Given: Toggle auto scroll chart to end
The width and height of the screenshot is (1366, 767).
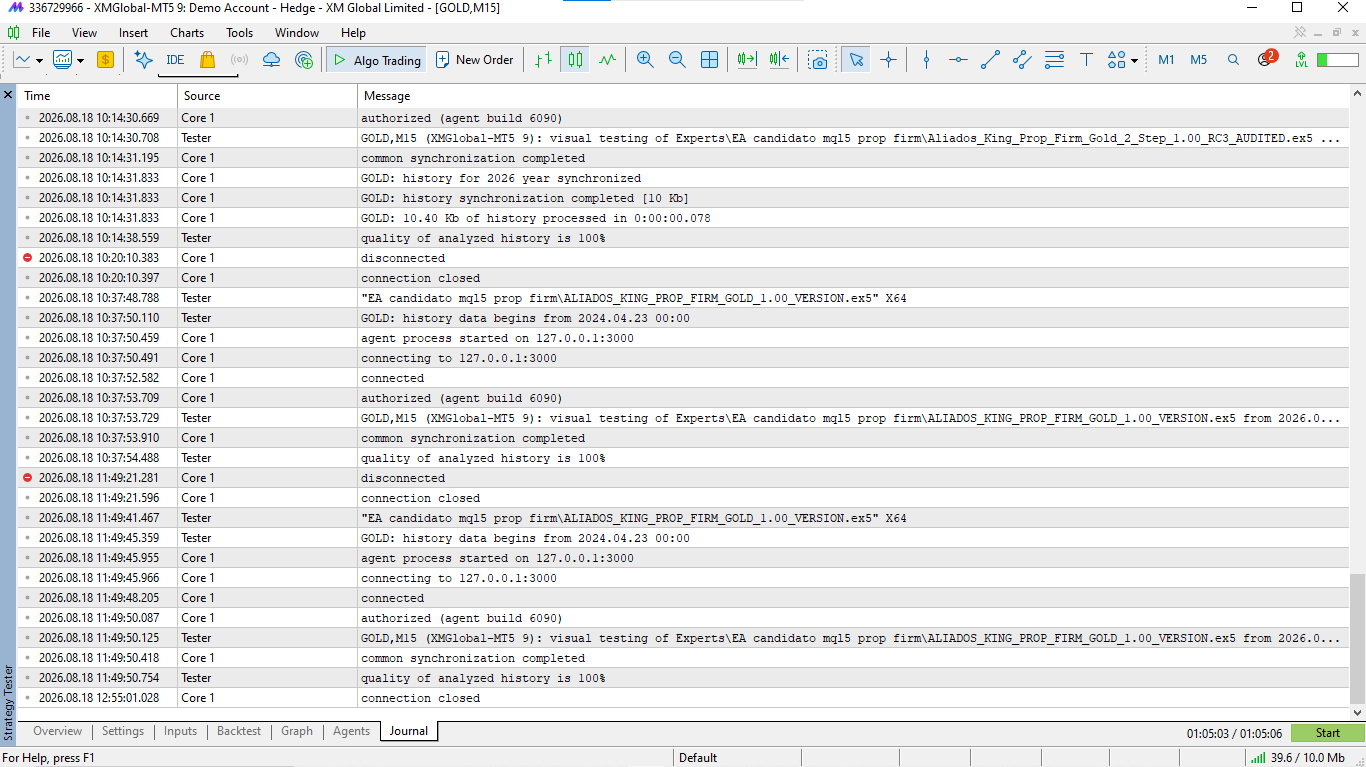Looking at the screenshot, I should click(x=747, y=60).
